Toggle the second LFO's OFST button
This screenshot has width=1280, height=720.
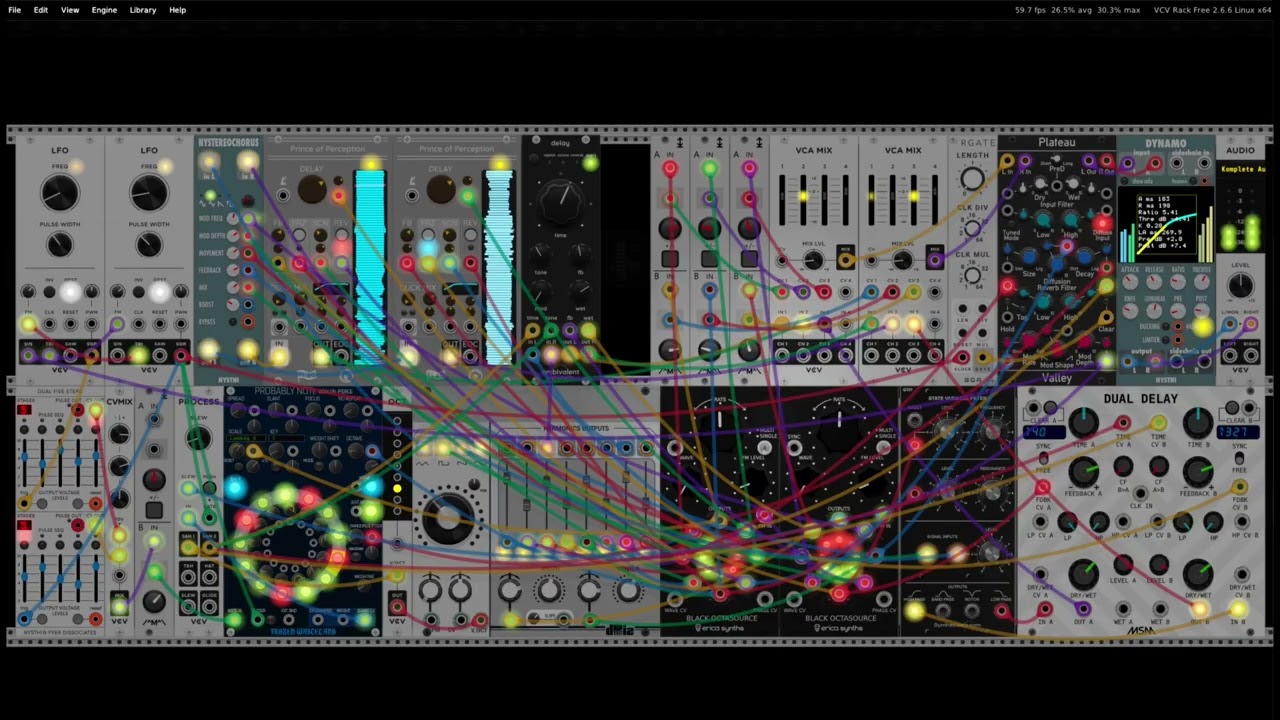coord(160,292)
